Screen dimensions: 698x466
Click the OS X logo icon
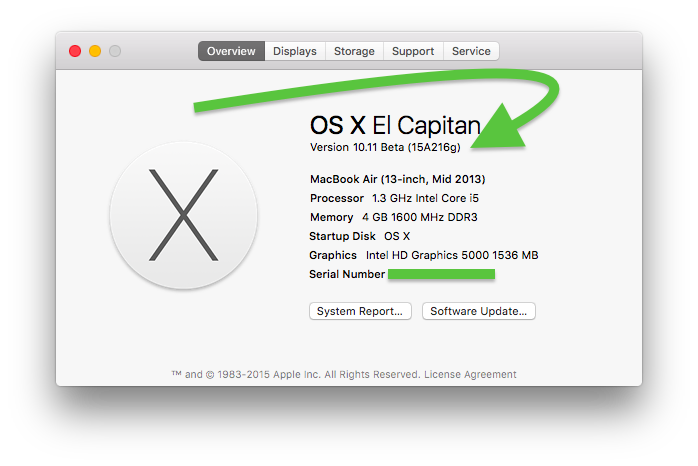(183, 215)
